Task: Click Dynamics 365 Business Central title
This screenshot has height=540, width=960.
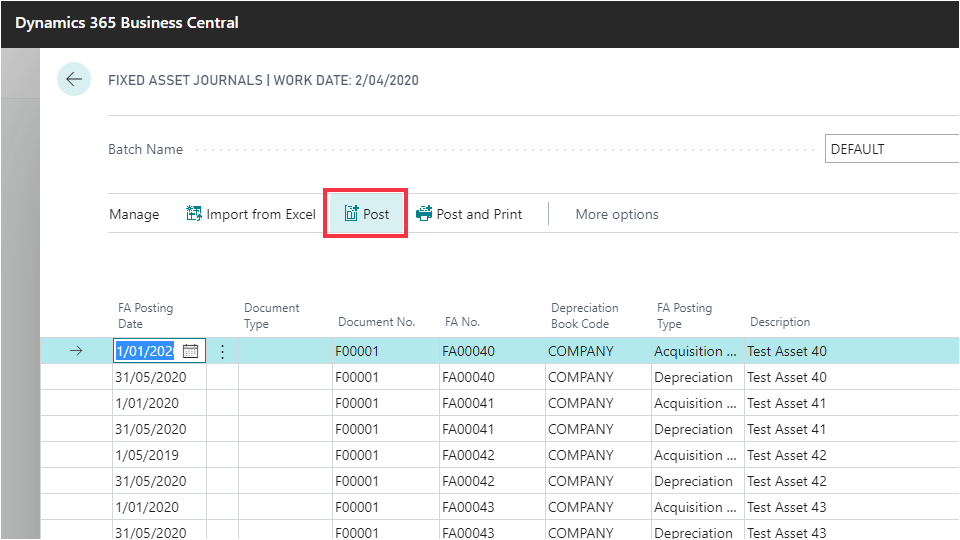Action: 127,23
